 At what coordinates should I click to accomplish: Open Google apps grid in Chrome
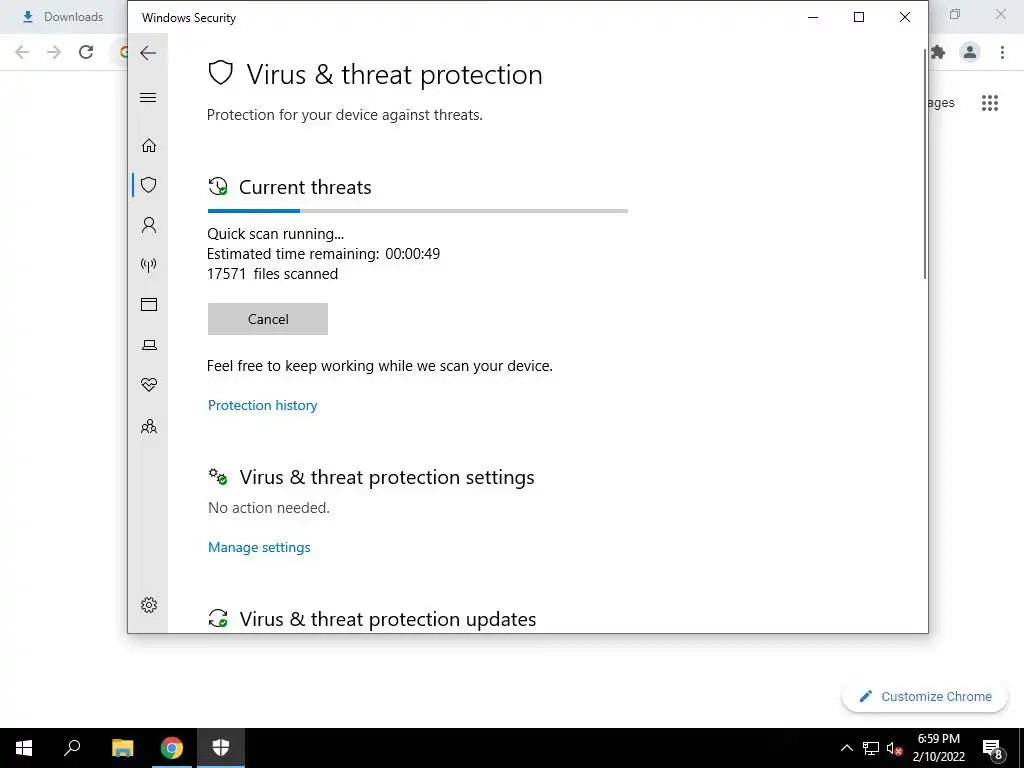[x=990, y=103]
